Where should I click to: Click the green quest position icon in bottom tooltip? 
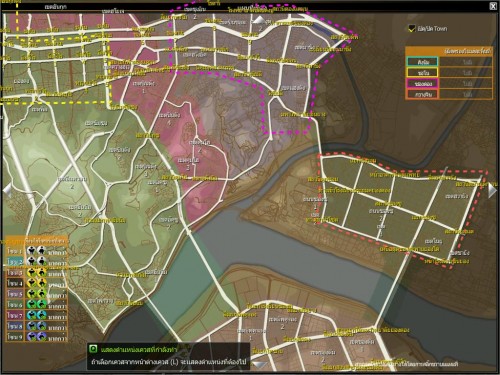pyautogui.click(x=93, y=349)
